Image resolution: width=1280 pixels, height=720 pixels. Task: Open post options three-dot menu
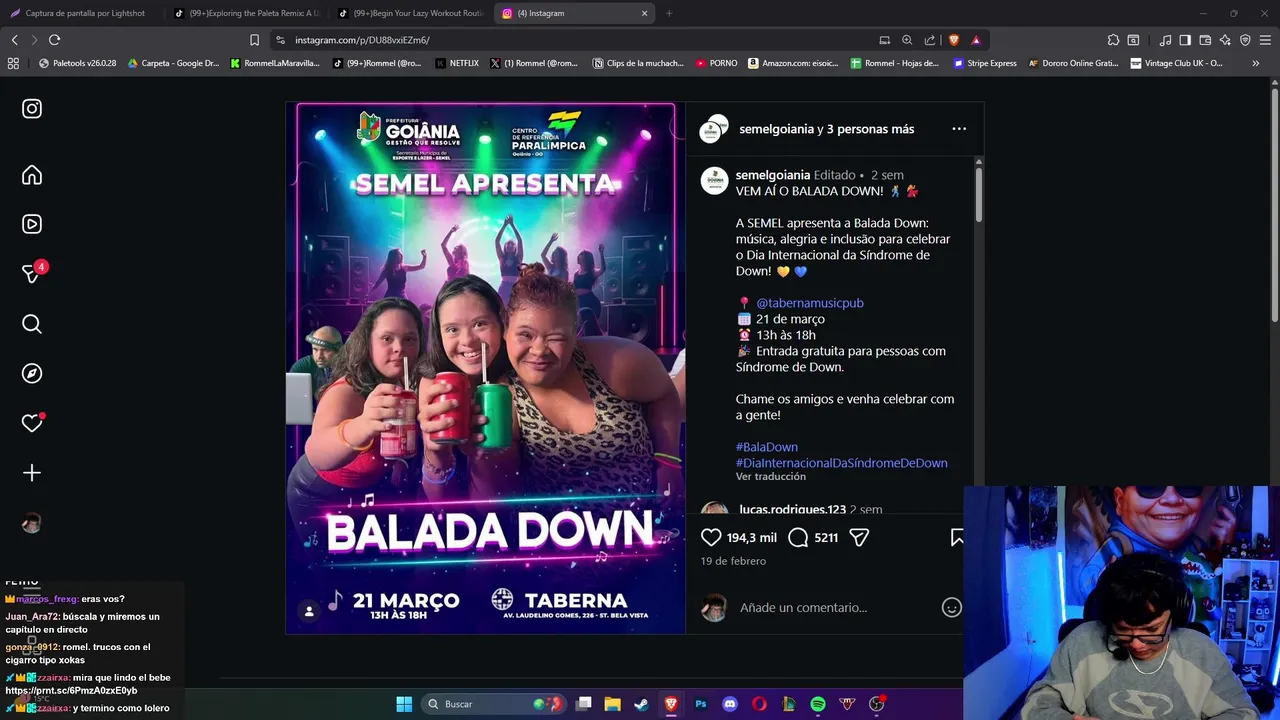click(x=959, y=129)
